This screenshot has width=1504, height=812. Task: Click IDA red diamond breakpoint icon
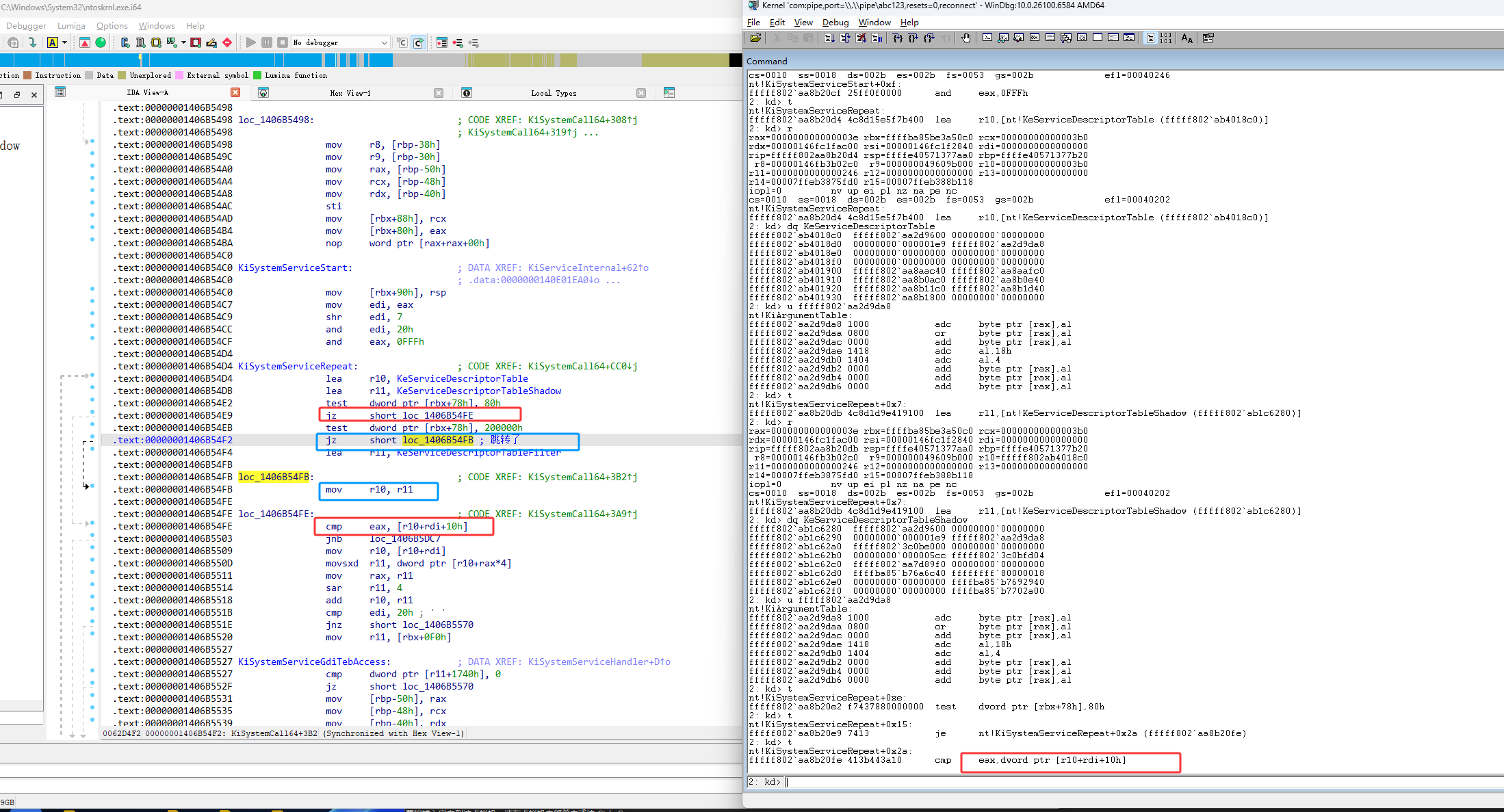pos(227,42)
